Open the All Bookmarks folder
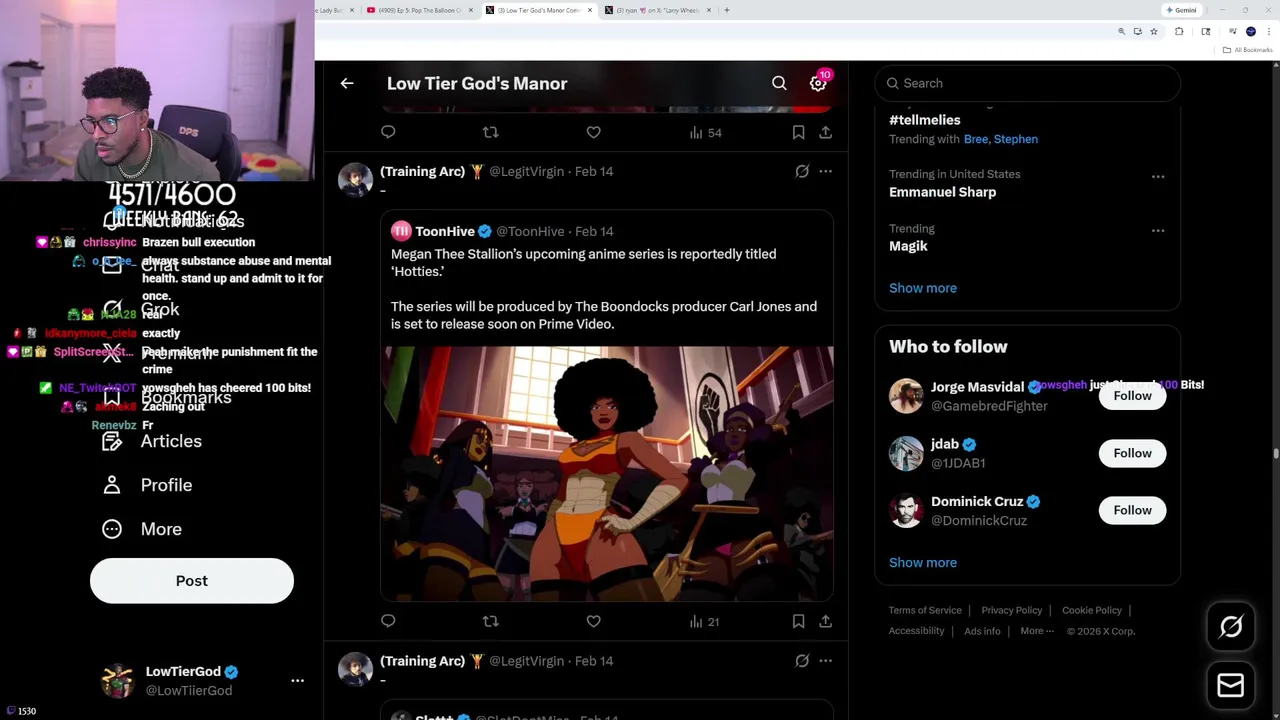This screenshot has height=720, width=1280. (x=1249, y=50)
